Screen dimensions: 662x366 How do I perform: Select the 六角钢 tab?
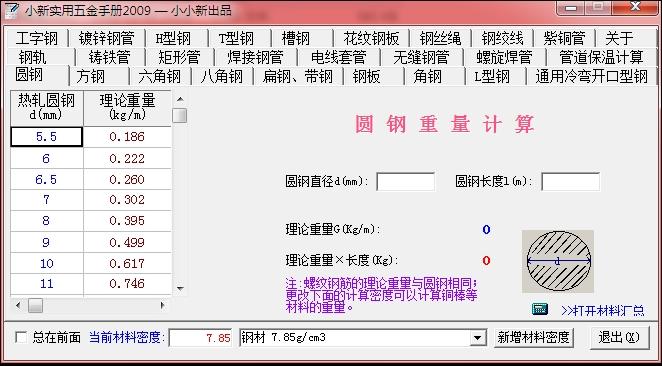[160, 76]
